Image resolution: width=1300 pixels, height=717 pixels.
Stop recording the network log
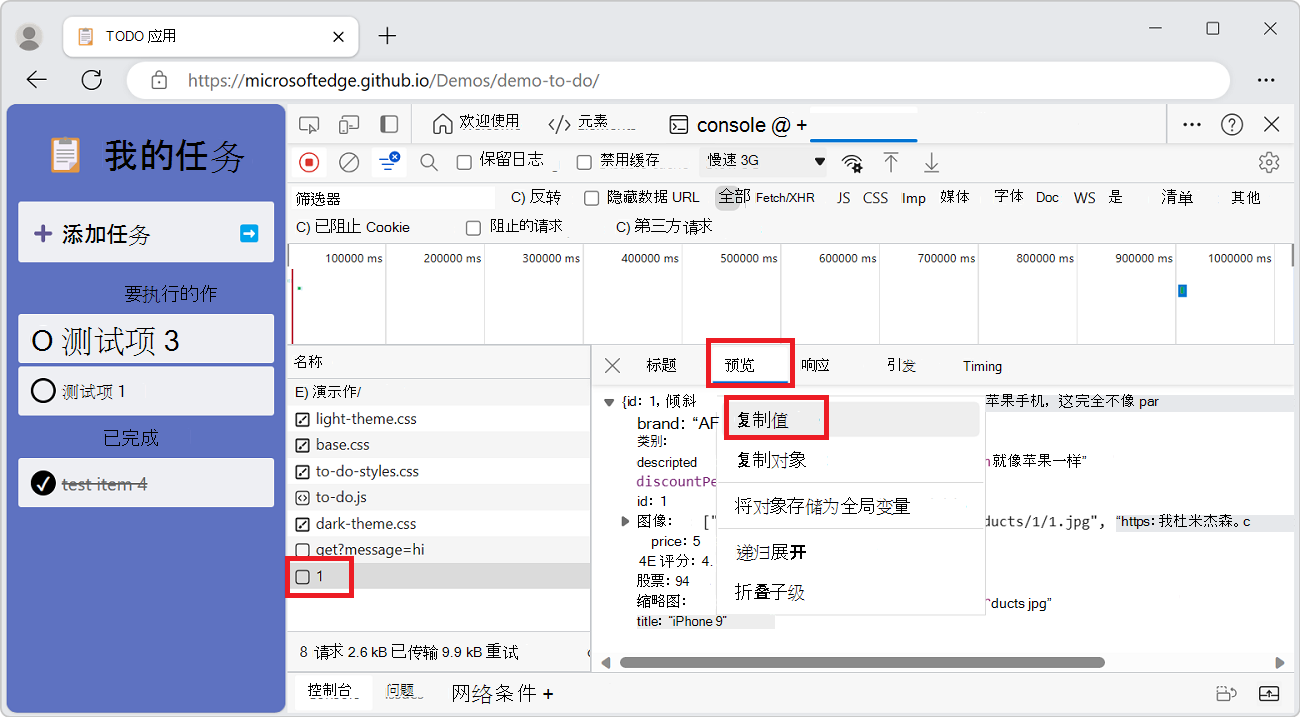(x=310, y=161)
